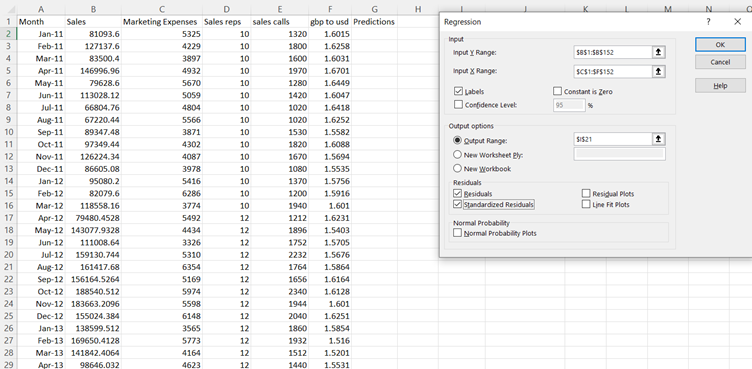Click the New Worksheet Ply text field
Viewport: 752px width, 369px height.
pyautogui.click(x=620, y=154)
